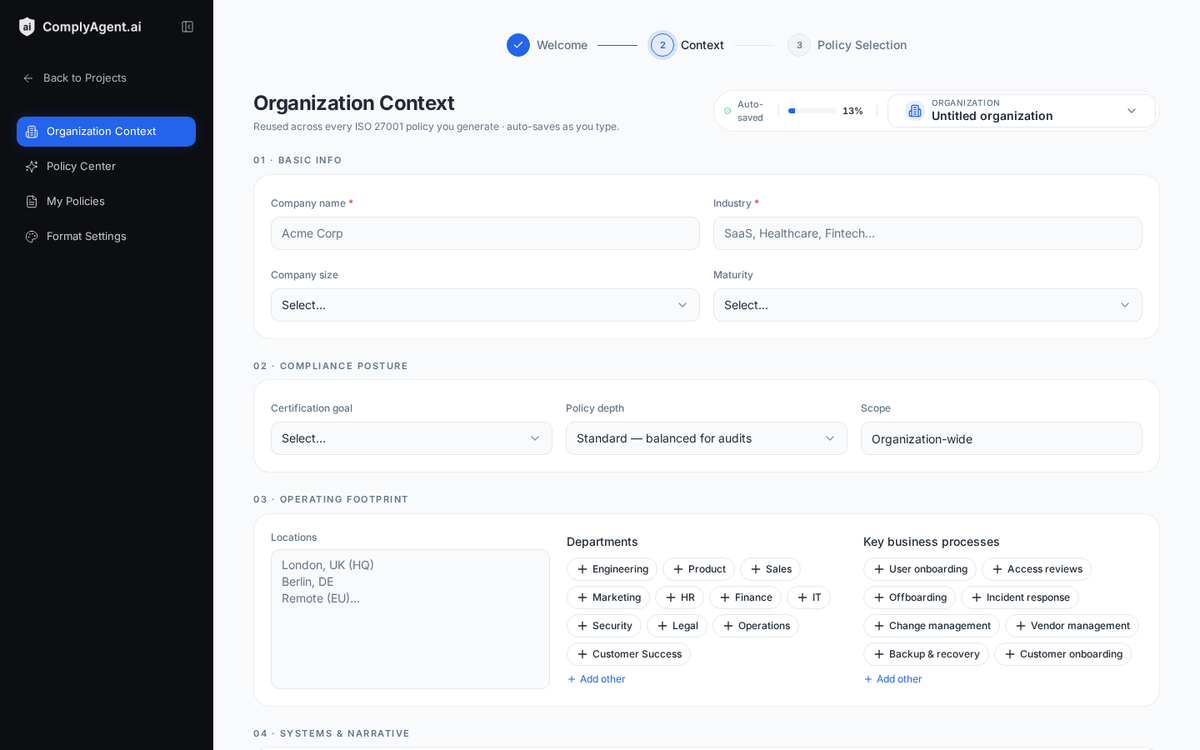Click plus icon on Offboarding chip
Screen dimensions: 1200x750
[879, 598]
